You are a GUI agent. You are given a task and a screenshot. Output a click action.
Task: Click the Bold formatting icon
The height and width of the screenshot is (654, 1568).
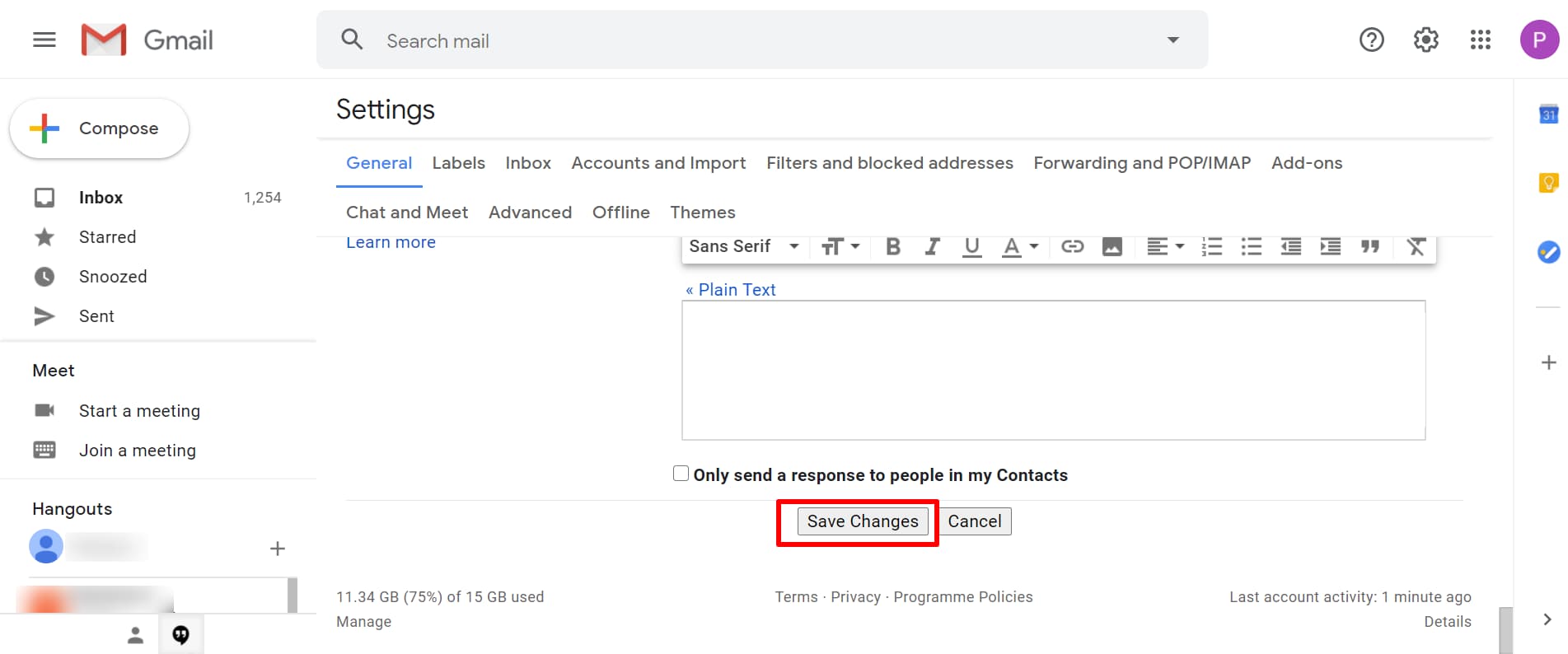(x=892, y=246)
